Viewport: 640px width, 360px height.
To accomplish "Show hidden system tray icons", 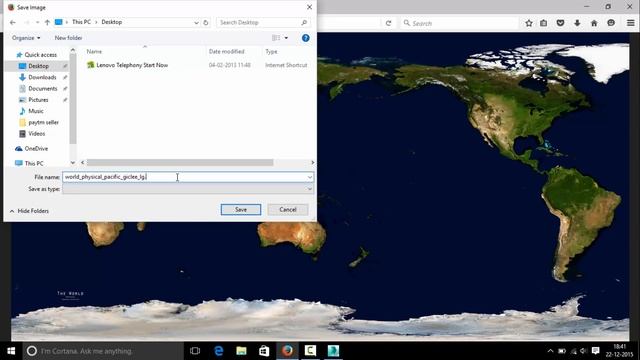I will (550, 351).
